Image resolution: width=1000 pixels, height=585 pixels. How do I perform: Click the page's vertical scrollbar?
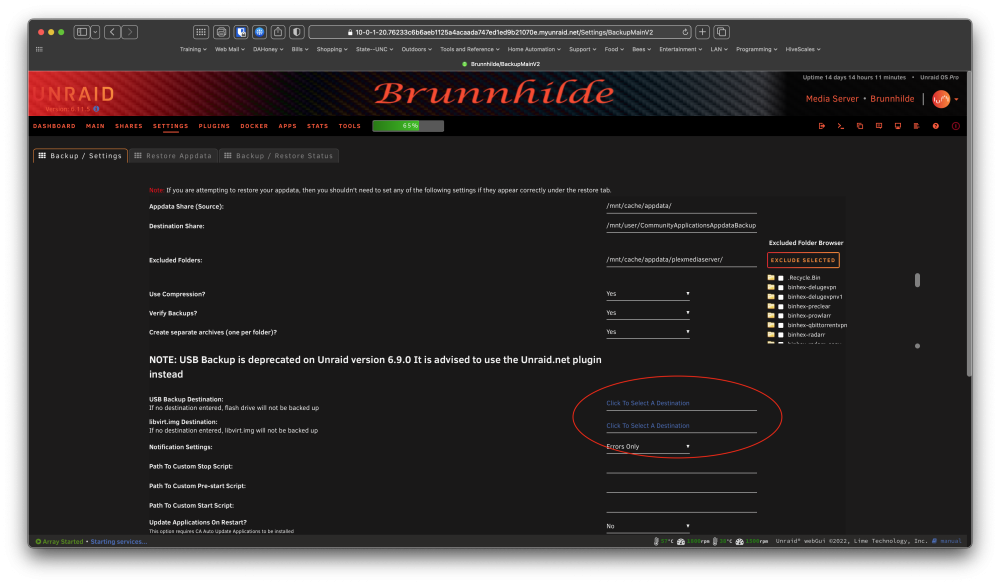click(969, 223)
